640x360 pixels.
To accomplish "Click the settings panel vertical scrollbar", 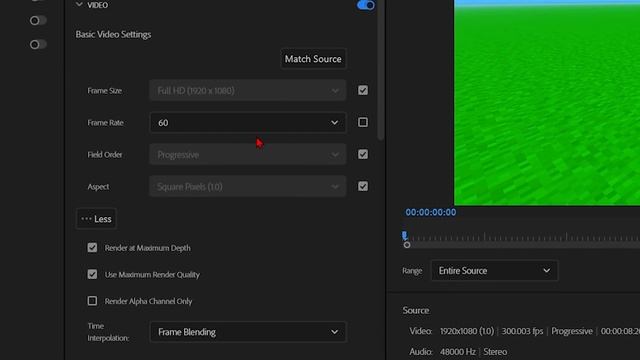I will coord(380,69).
